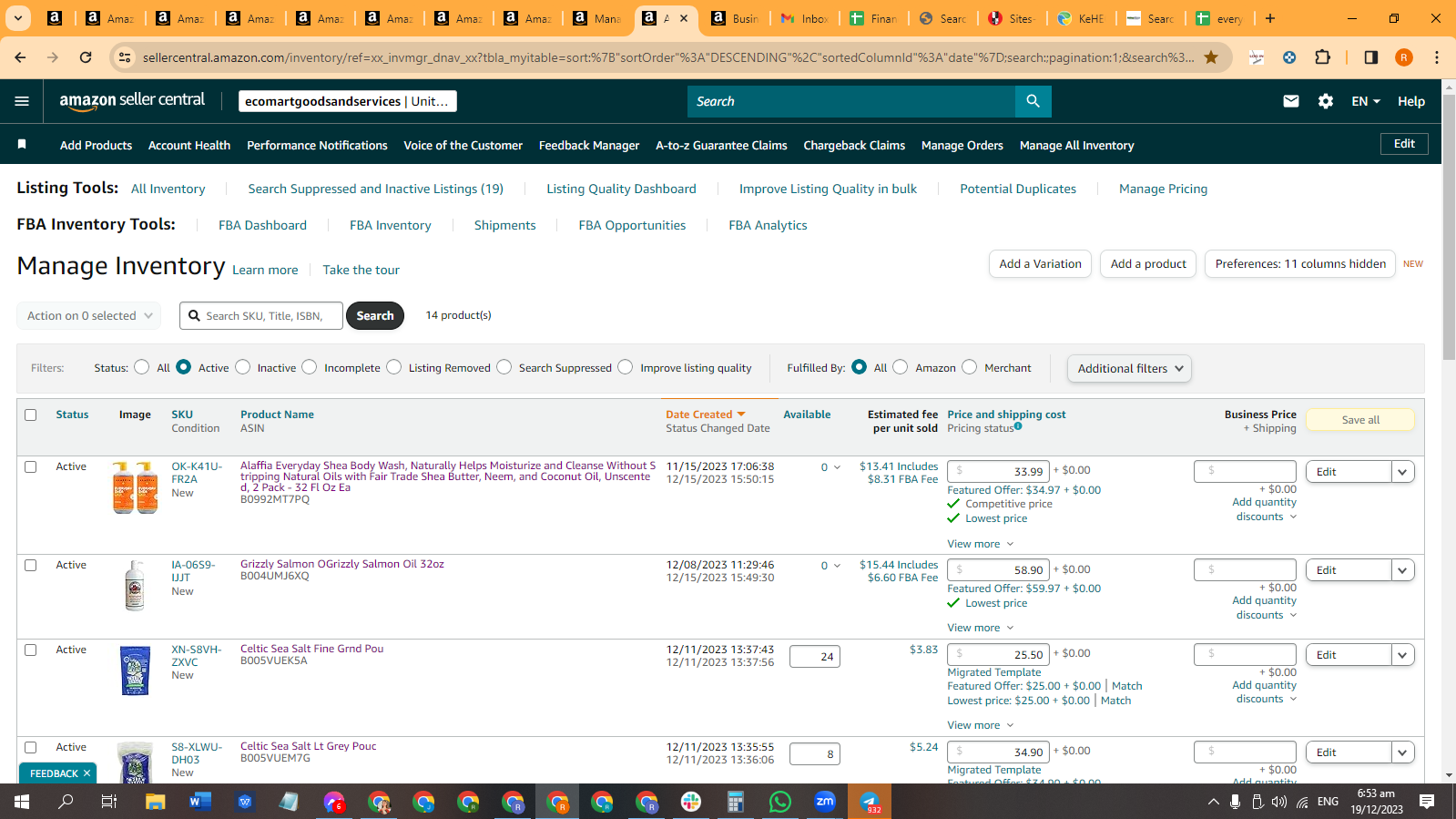Open Account Health page
The height and width of the screenshot is (819, 1456).
tap(189, 146)
